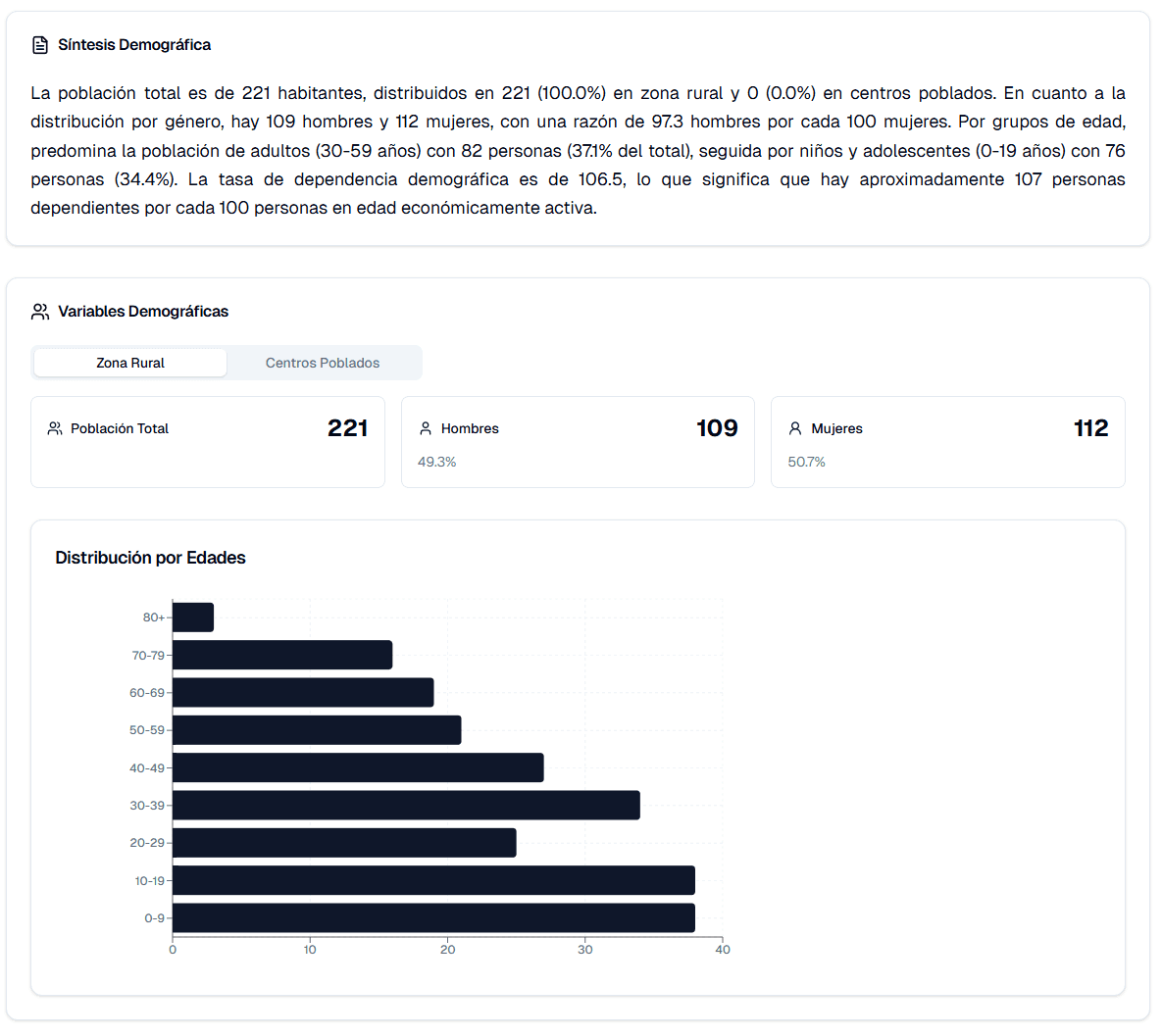
Task: Click the 50.7% percentage under Mujeres
Action: [x=806, y=462]
